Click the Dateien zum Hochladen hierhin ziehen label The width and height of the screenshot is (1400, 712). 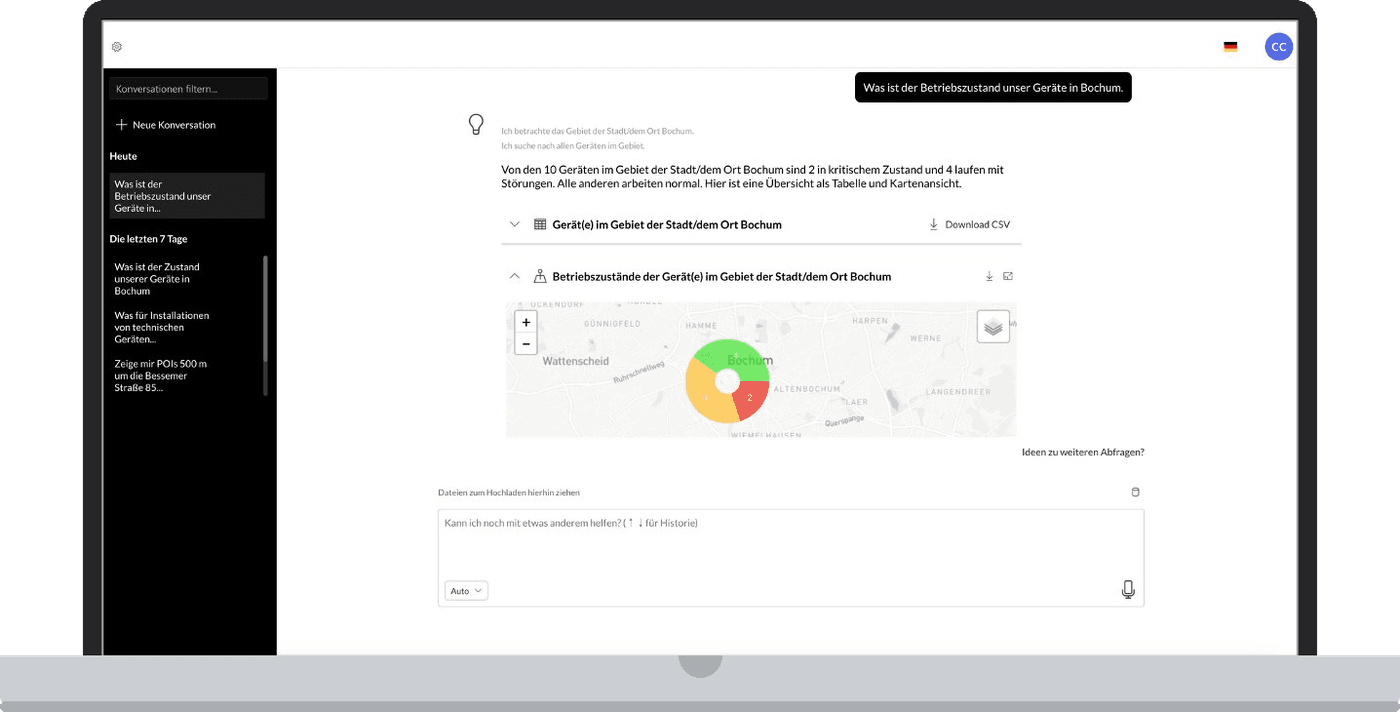pyautogui.click(x=508, y=493)
